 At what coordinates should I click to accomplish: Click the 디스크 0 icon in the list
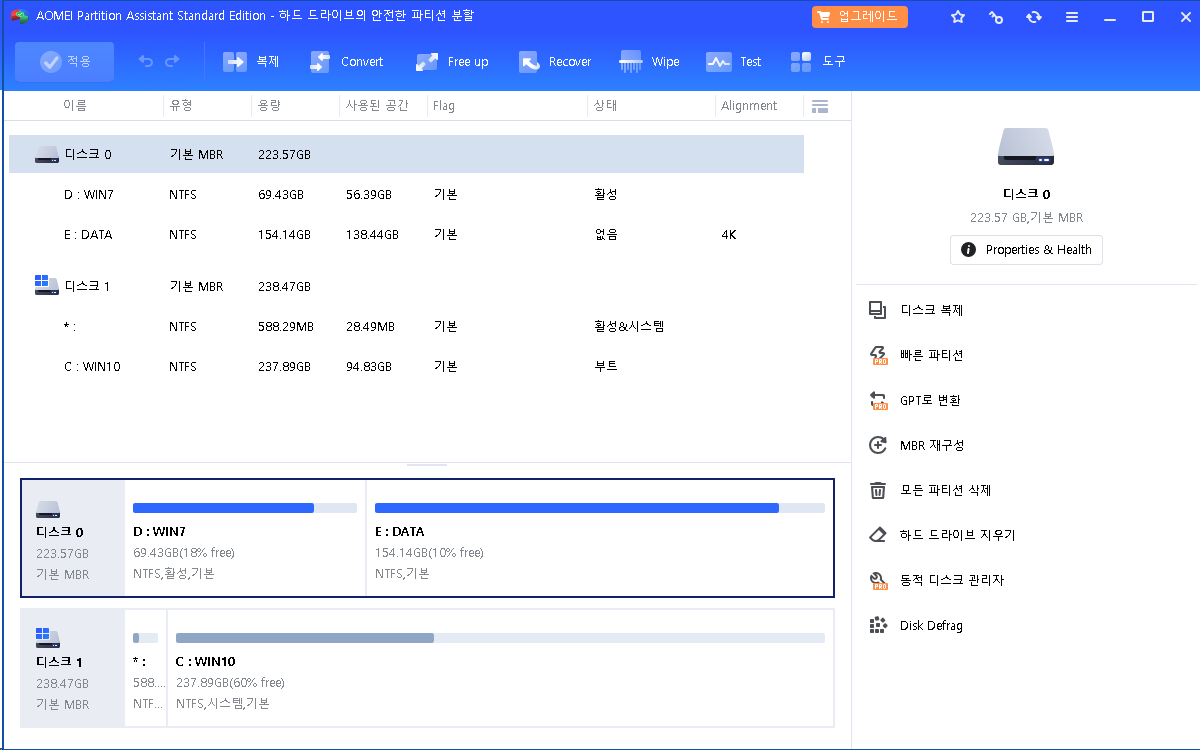pos(47,155)
